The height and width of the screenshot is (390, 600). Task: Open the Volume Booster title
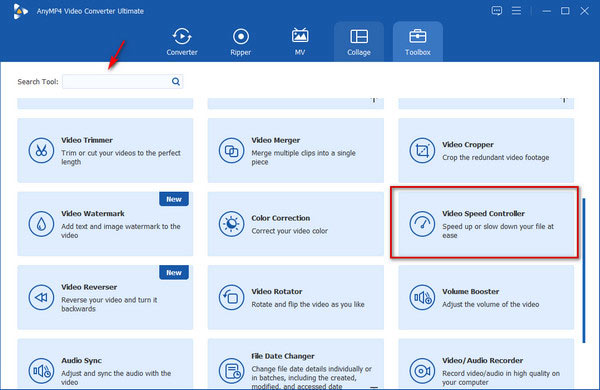click(471, 292)
